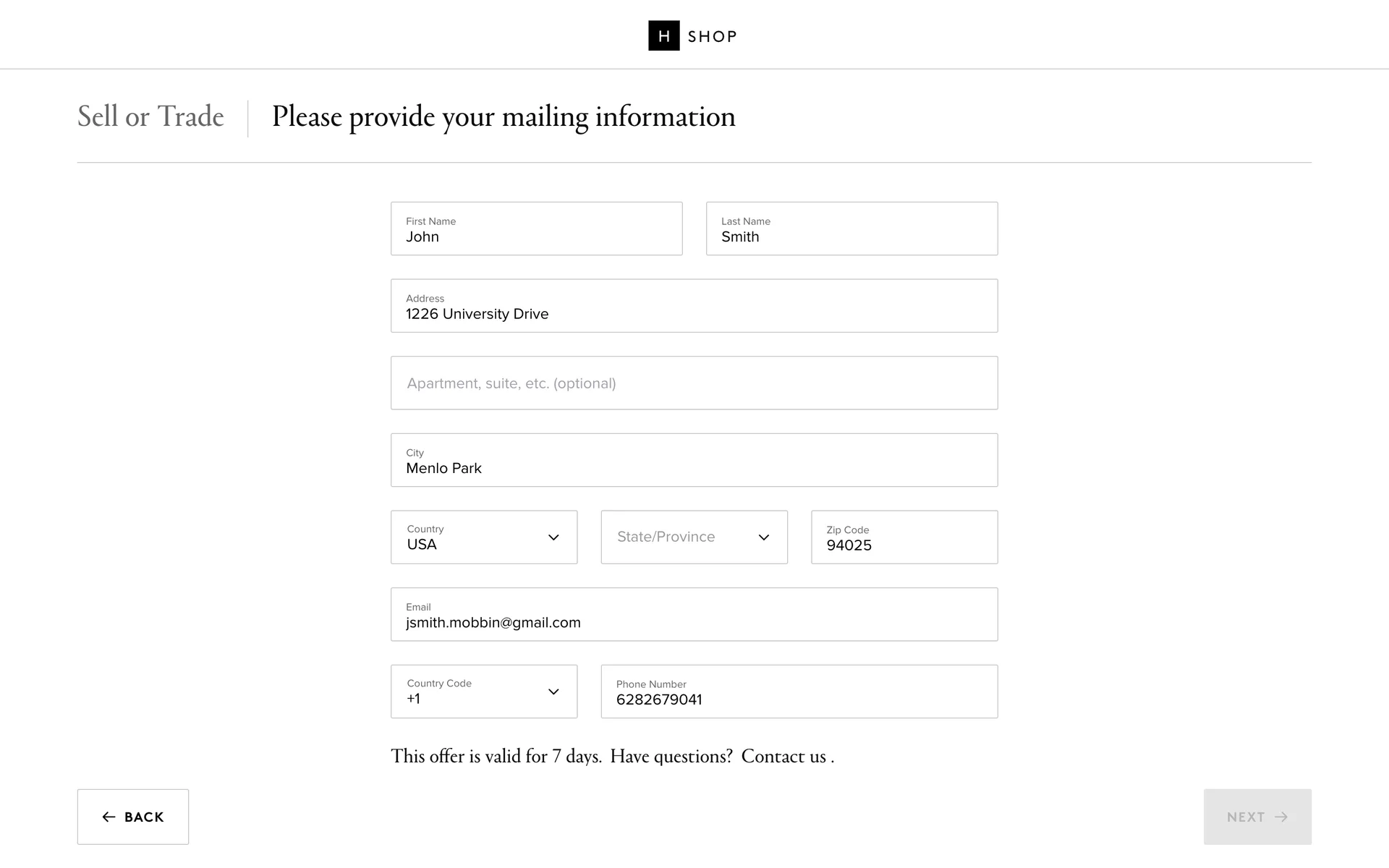Click into the Address field
Screen dimensions: 1389x868
pos(694,306)
